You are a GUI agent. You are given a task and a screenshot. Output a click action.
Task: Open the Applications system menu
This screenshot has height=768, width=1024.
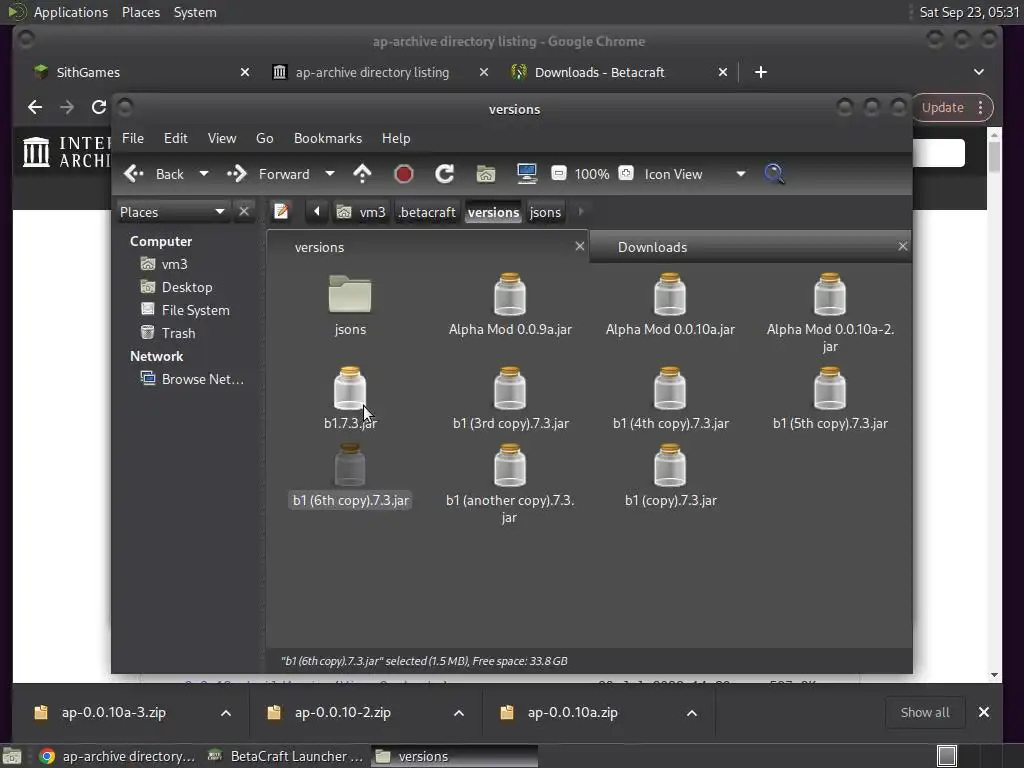pyautogui.click(x=71, y=12)
